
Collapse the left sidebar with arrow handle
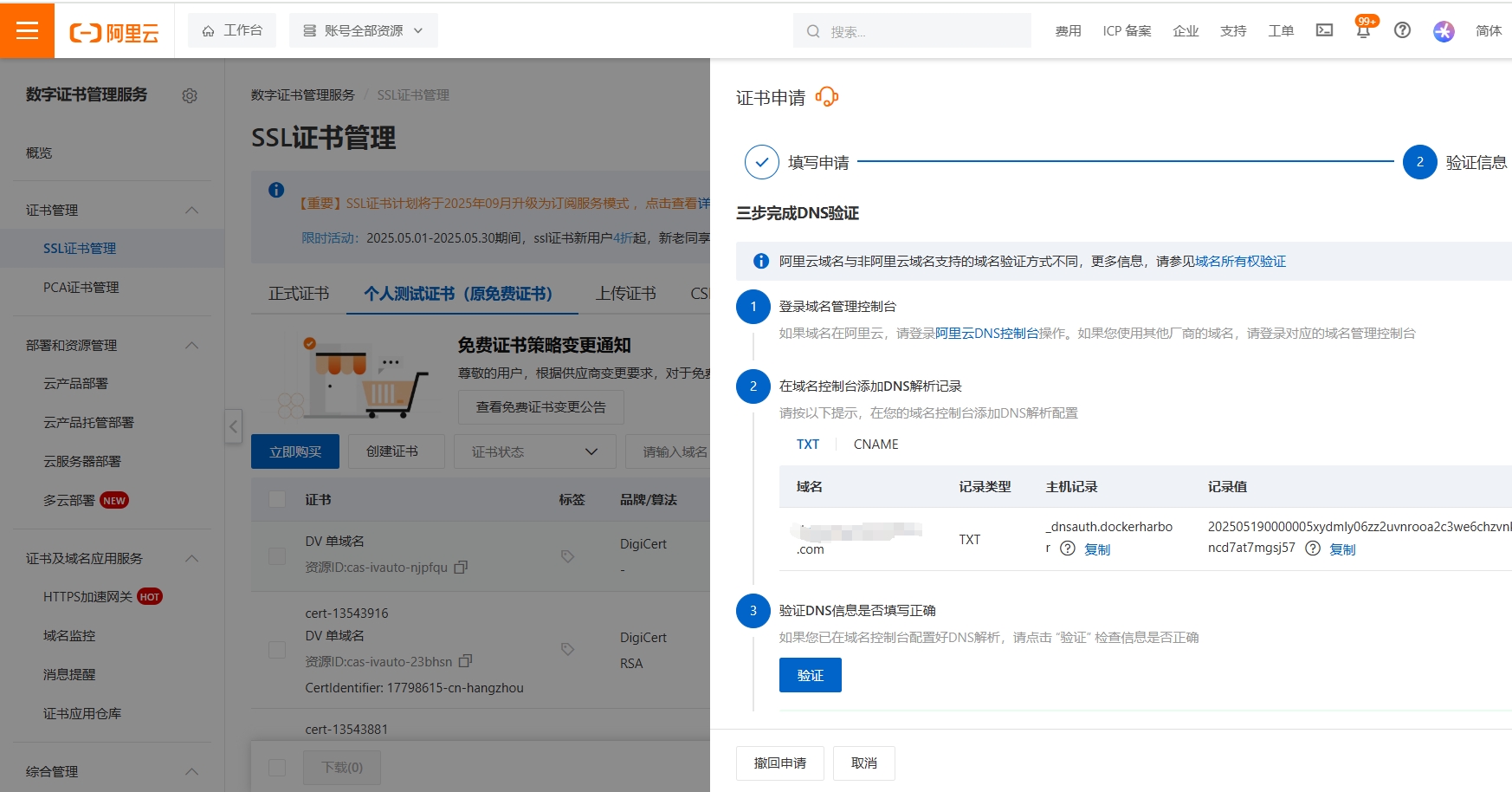click(233, 426)
